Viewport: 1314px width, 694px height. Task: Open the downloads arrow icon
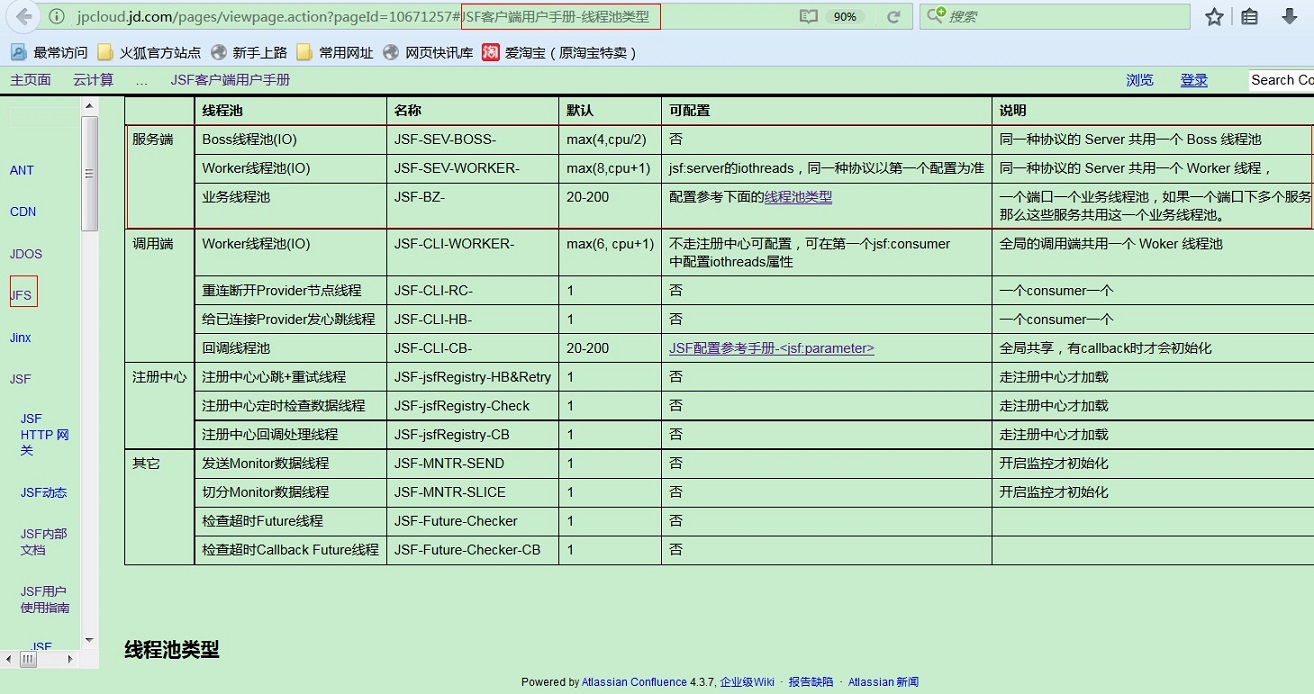click(1290, 16)
